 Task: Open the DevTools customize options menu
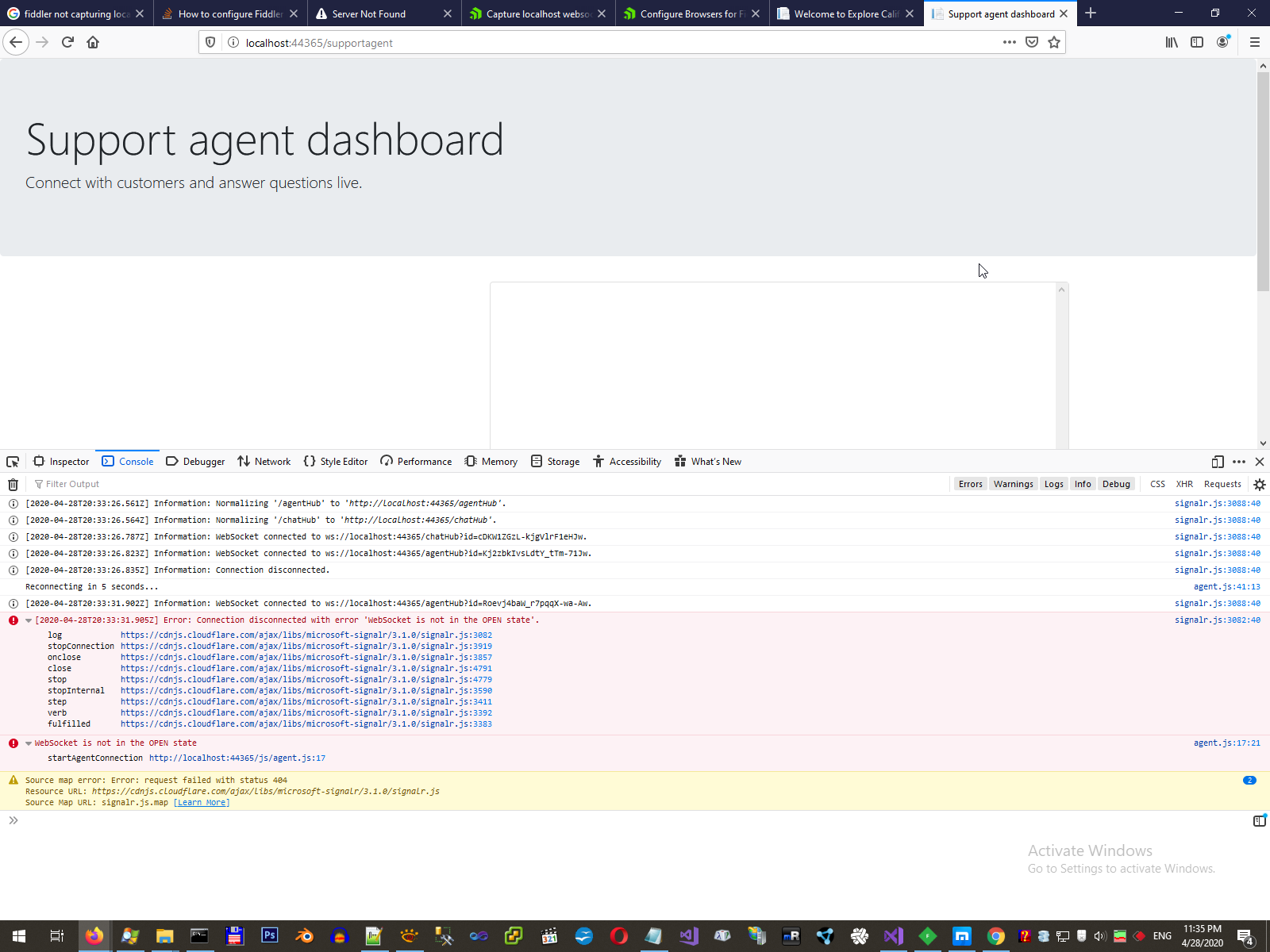tap(1239, 462)
